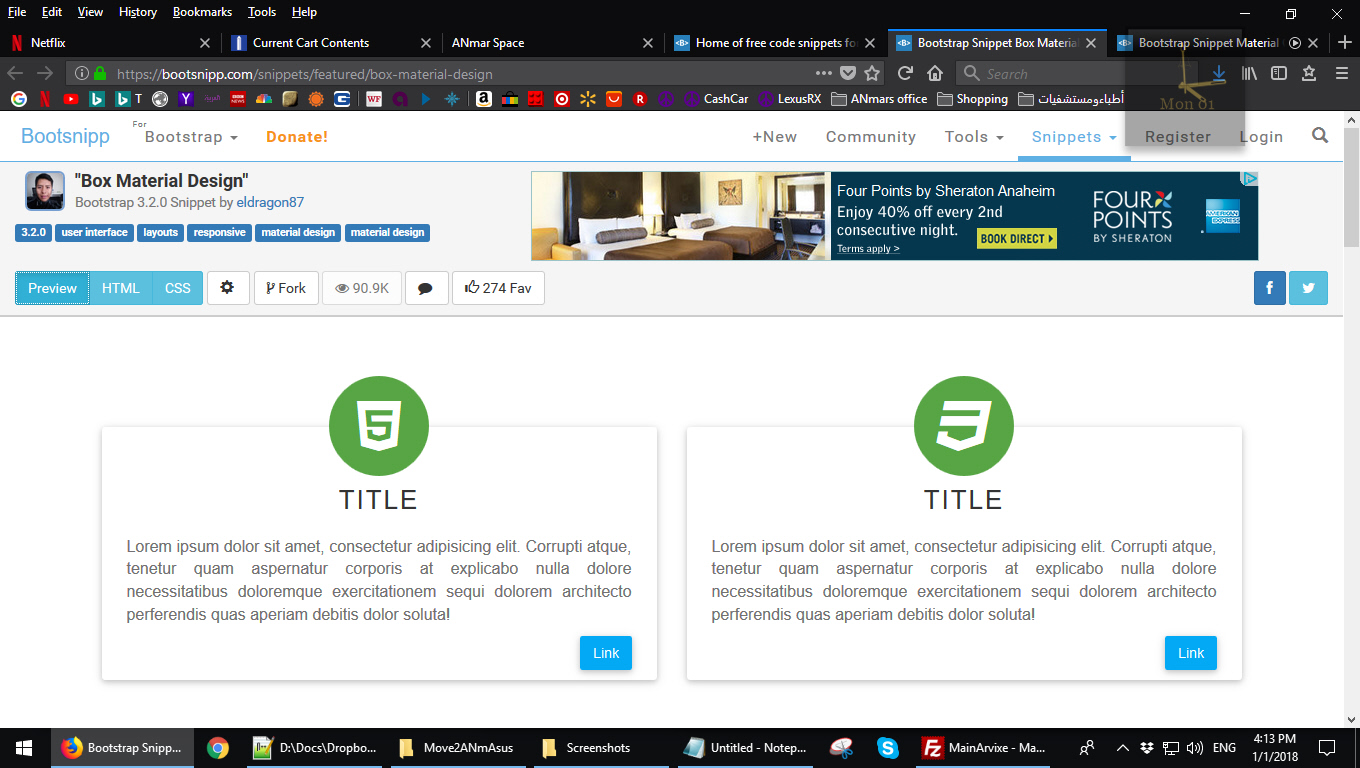Open eldragon87 author profile link

point(270,202)
